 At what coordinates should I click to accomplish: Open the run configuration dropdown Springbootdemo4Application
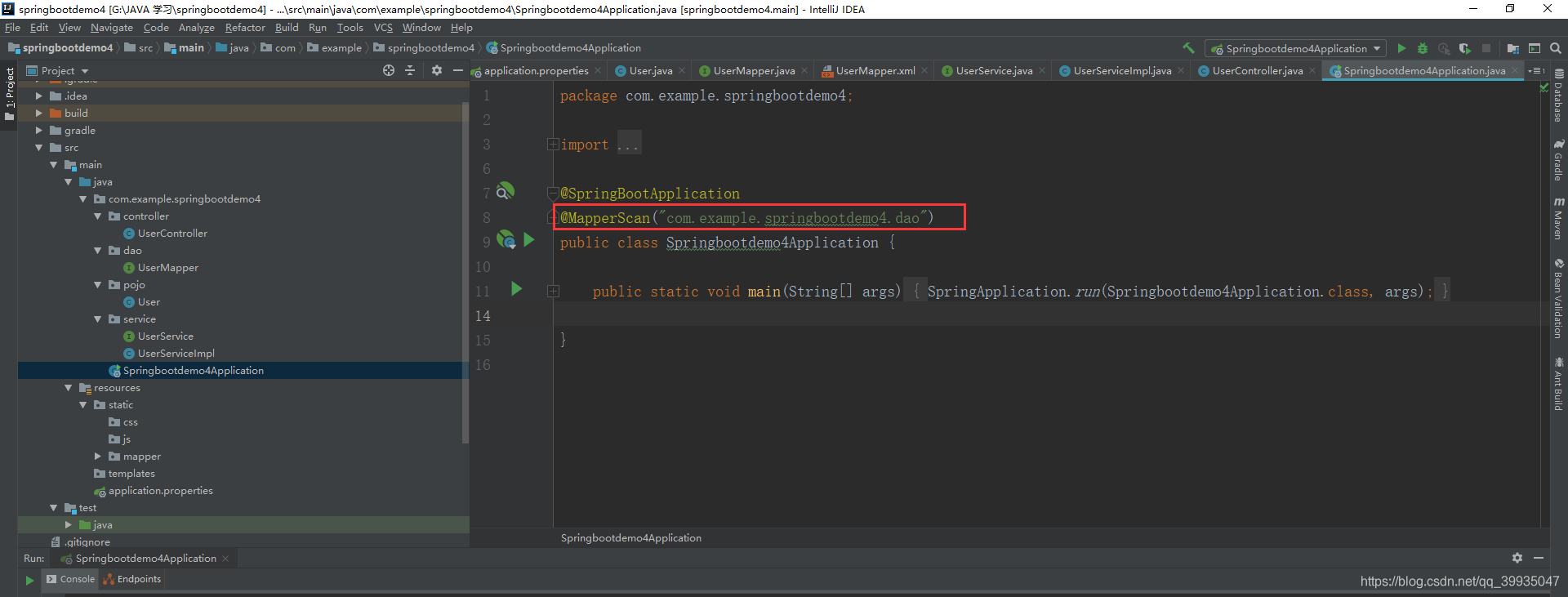pyautogui.click(x=1295, y=48)
